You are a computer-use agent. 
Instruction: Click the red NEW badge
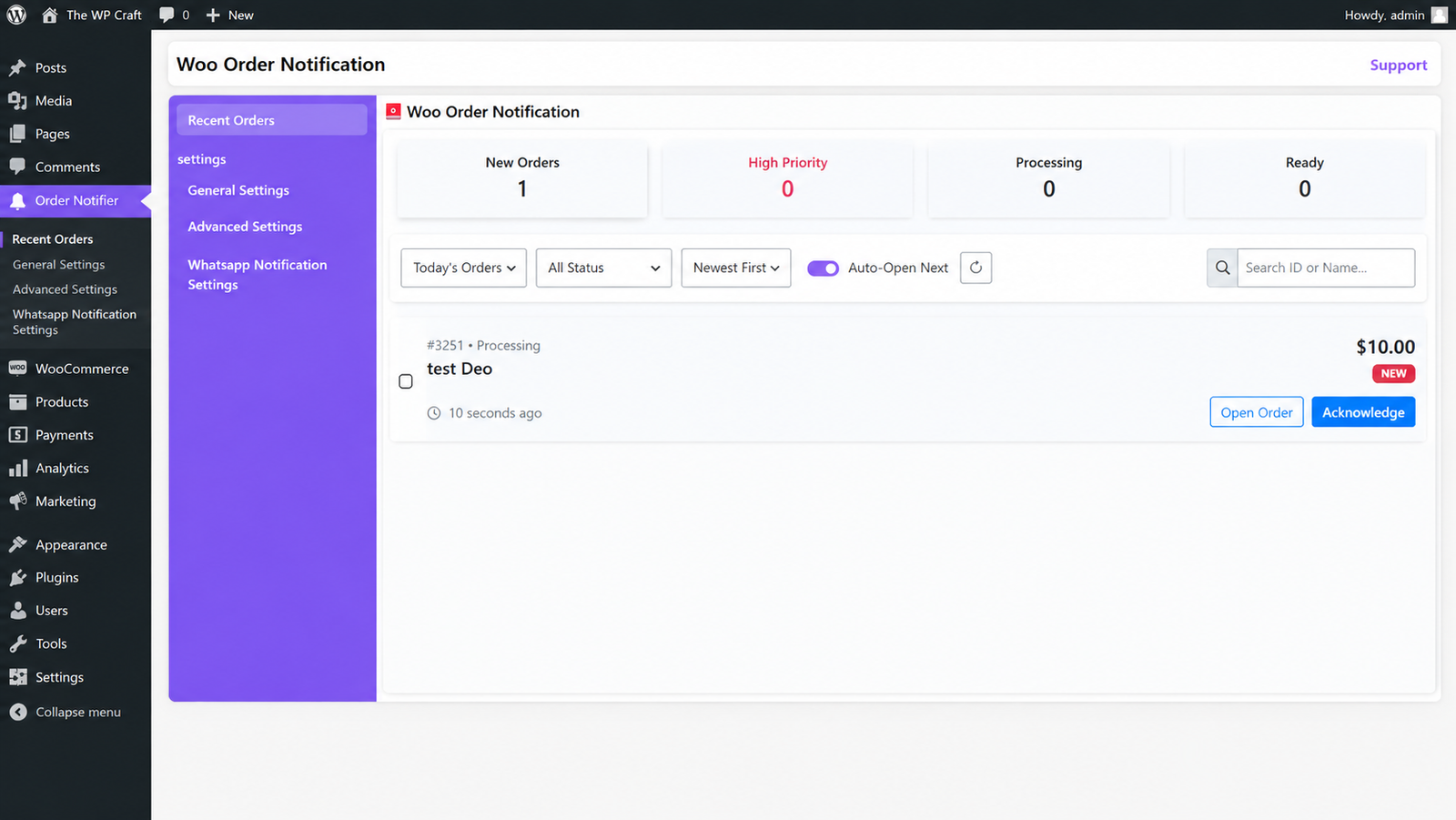1393,373
